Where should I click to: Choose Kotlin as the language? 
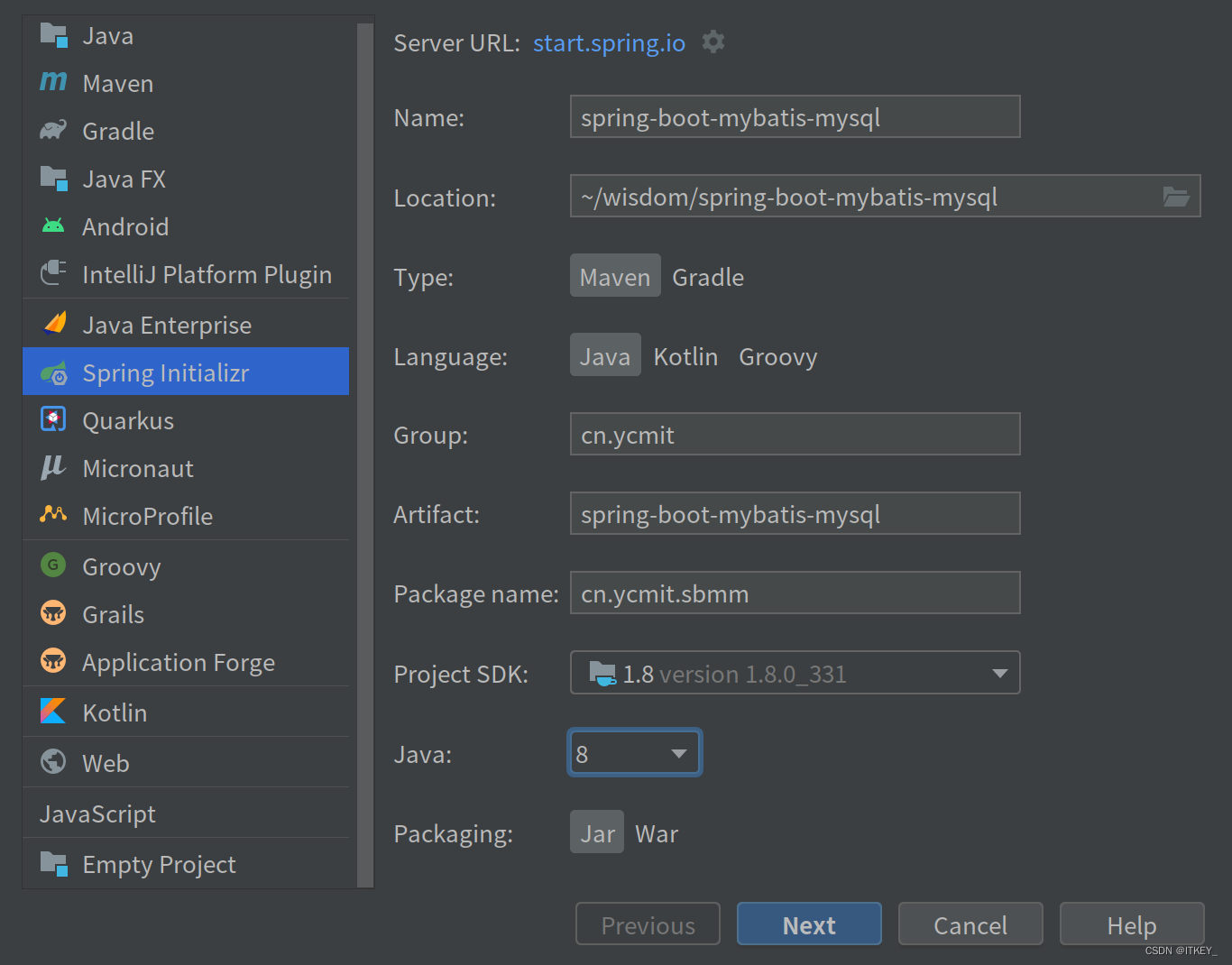click(685, 356)
